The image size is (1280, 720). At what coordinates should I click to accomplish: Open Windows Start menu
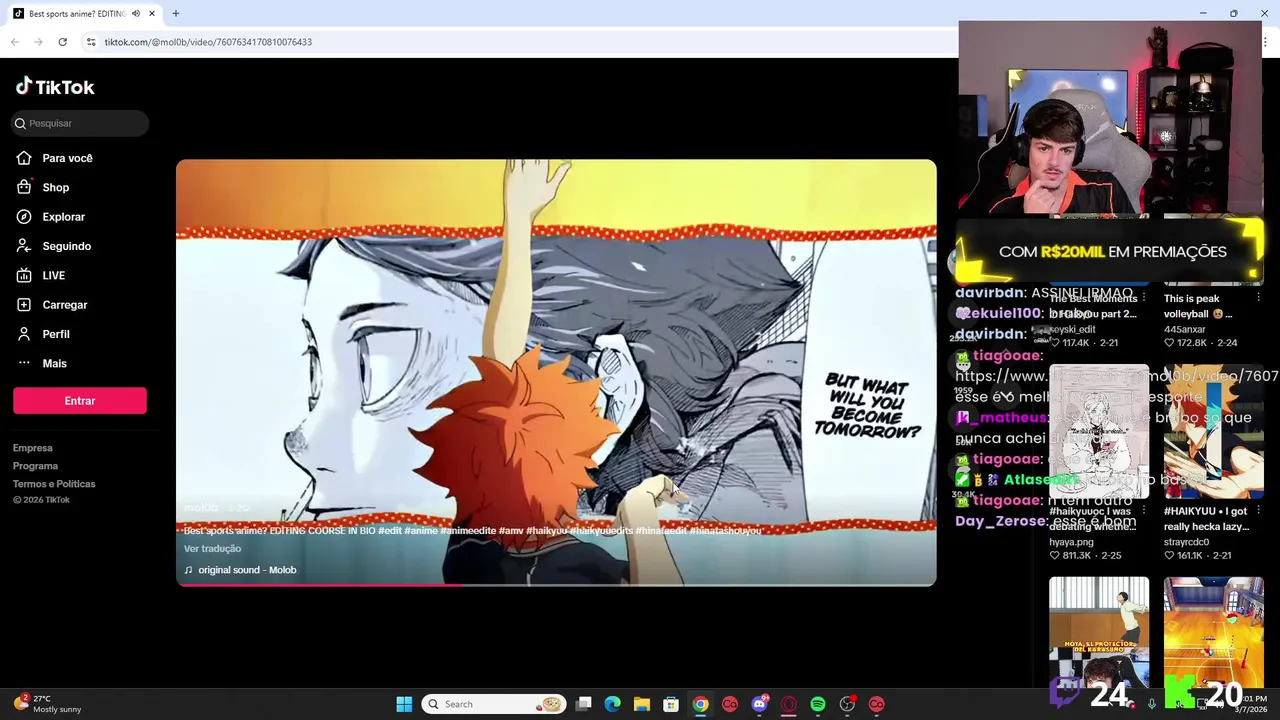[404, 704]
